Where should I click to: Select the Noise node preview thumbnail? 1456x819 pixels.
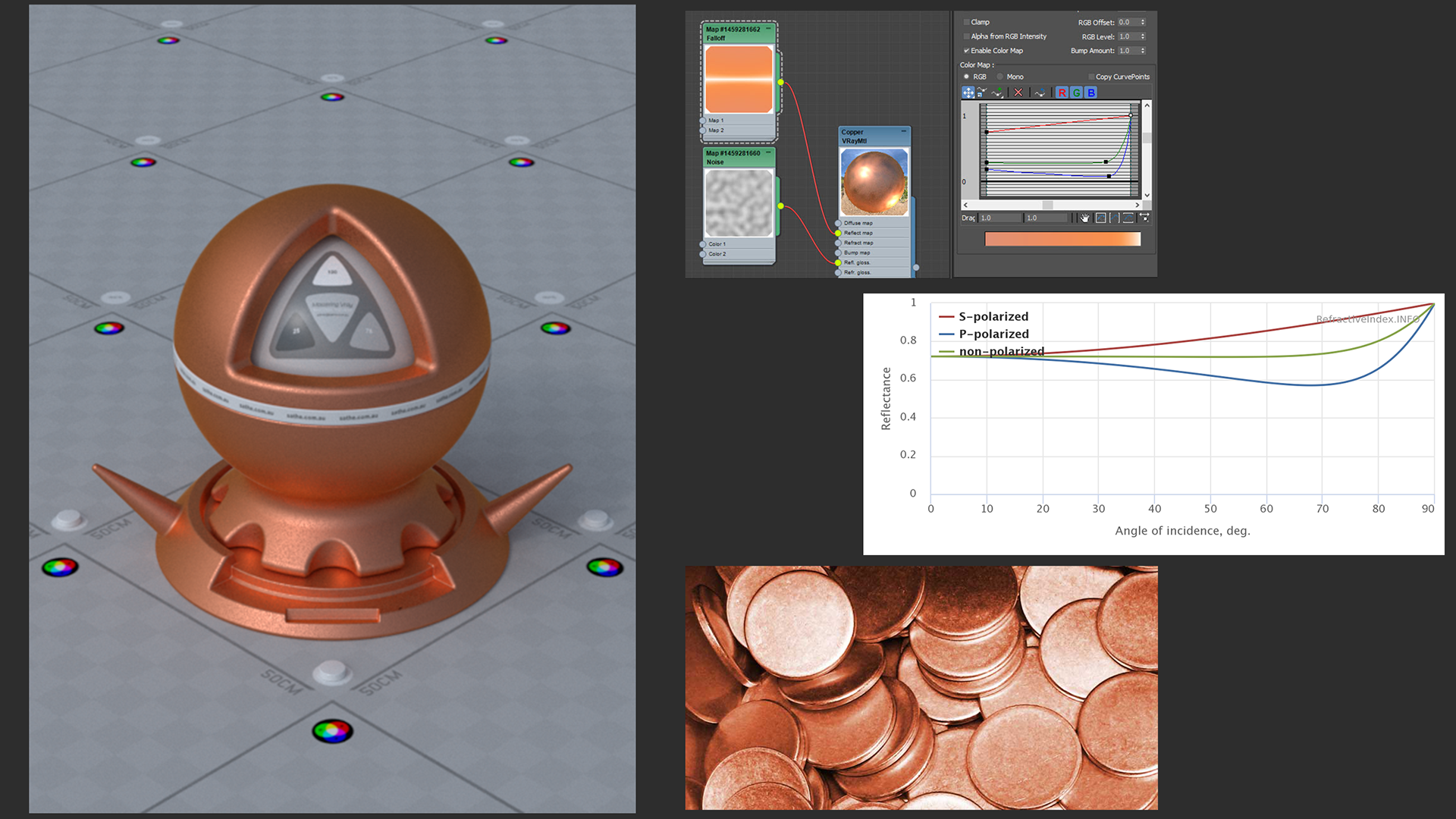pyautogui.click(x=739, y=202)
